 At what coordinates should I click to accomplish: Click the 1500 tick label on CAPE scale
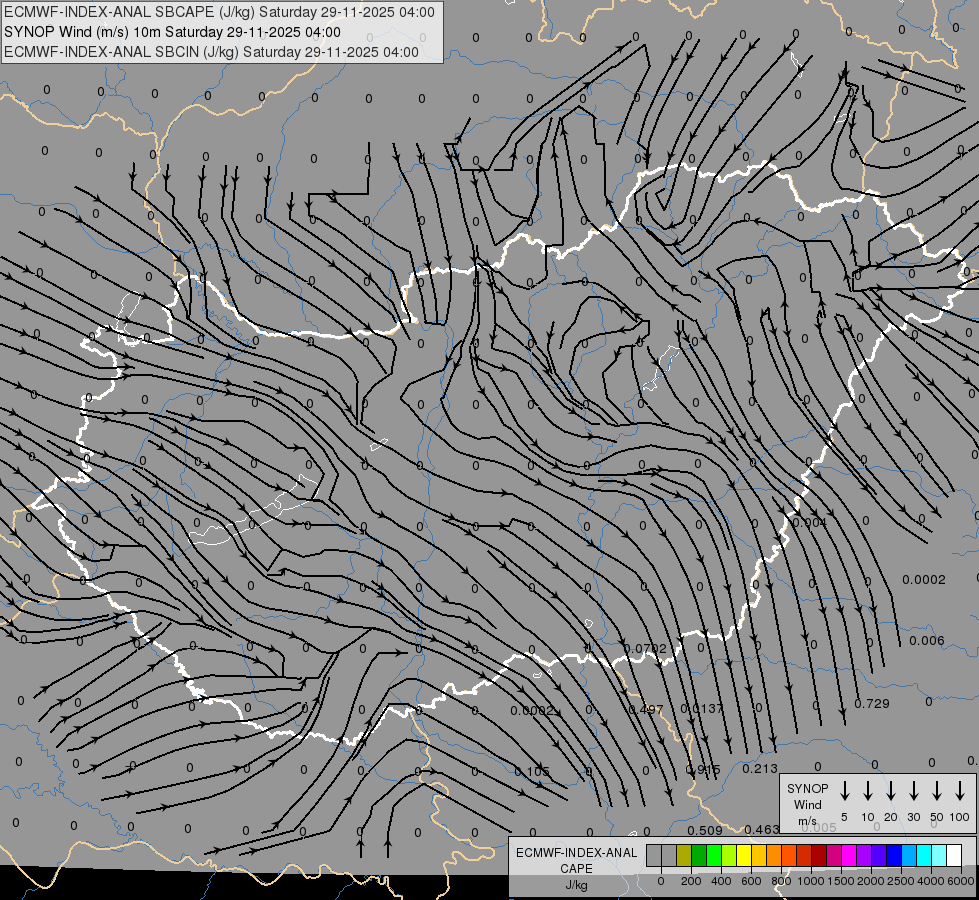click(841, 881)
